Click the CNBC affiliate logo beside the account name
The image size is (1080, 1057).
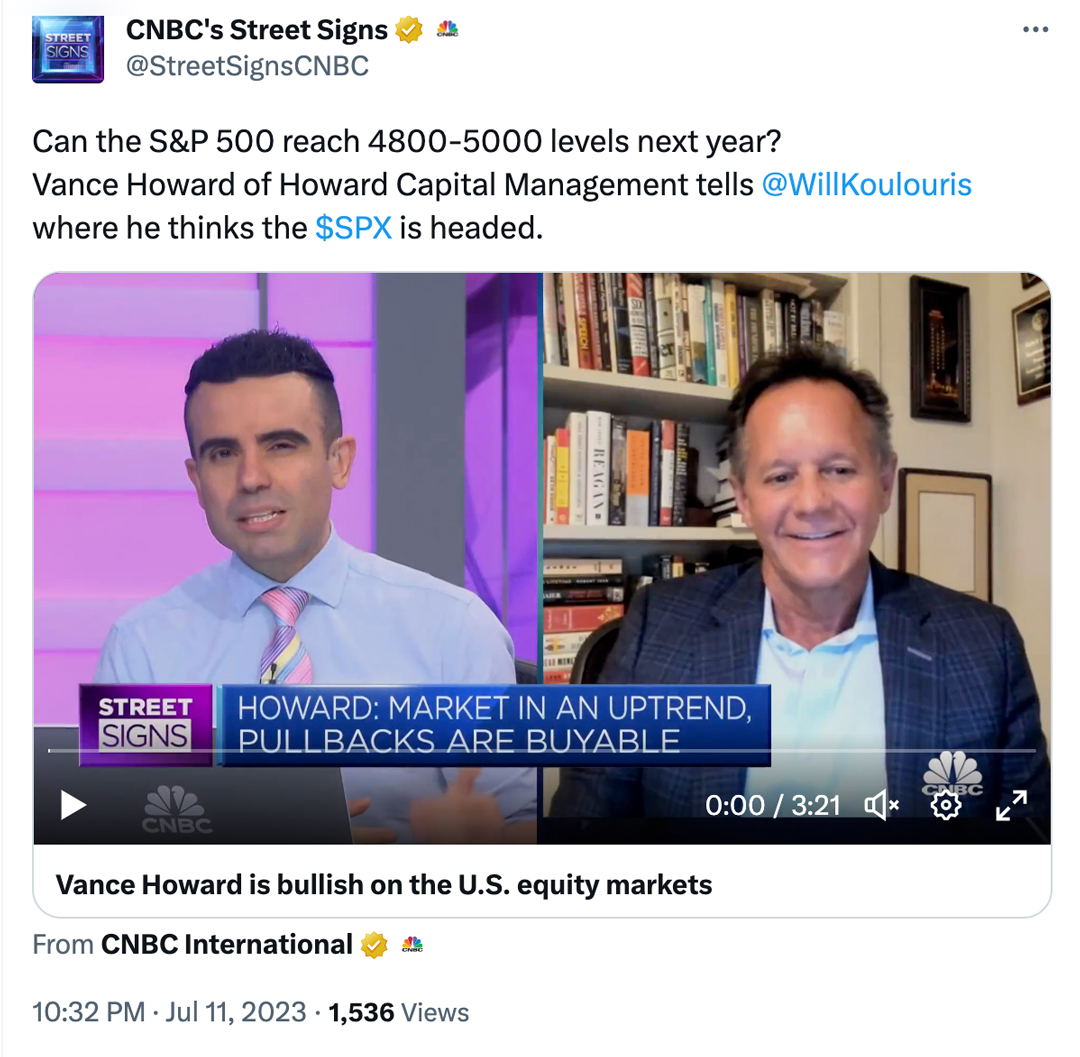tap(446, 29)
